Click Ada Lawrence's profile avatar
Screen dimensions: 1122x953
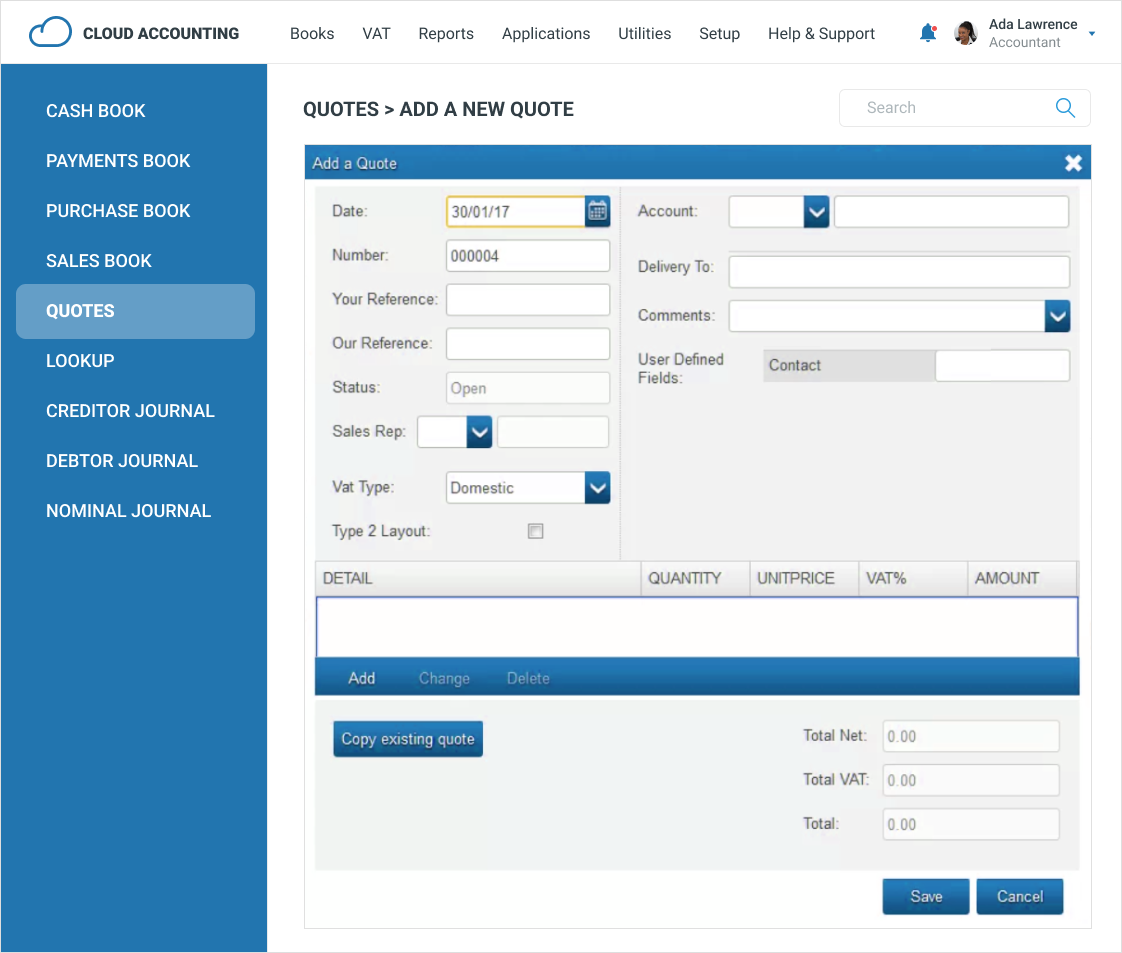[965, 33]
